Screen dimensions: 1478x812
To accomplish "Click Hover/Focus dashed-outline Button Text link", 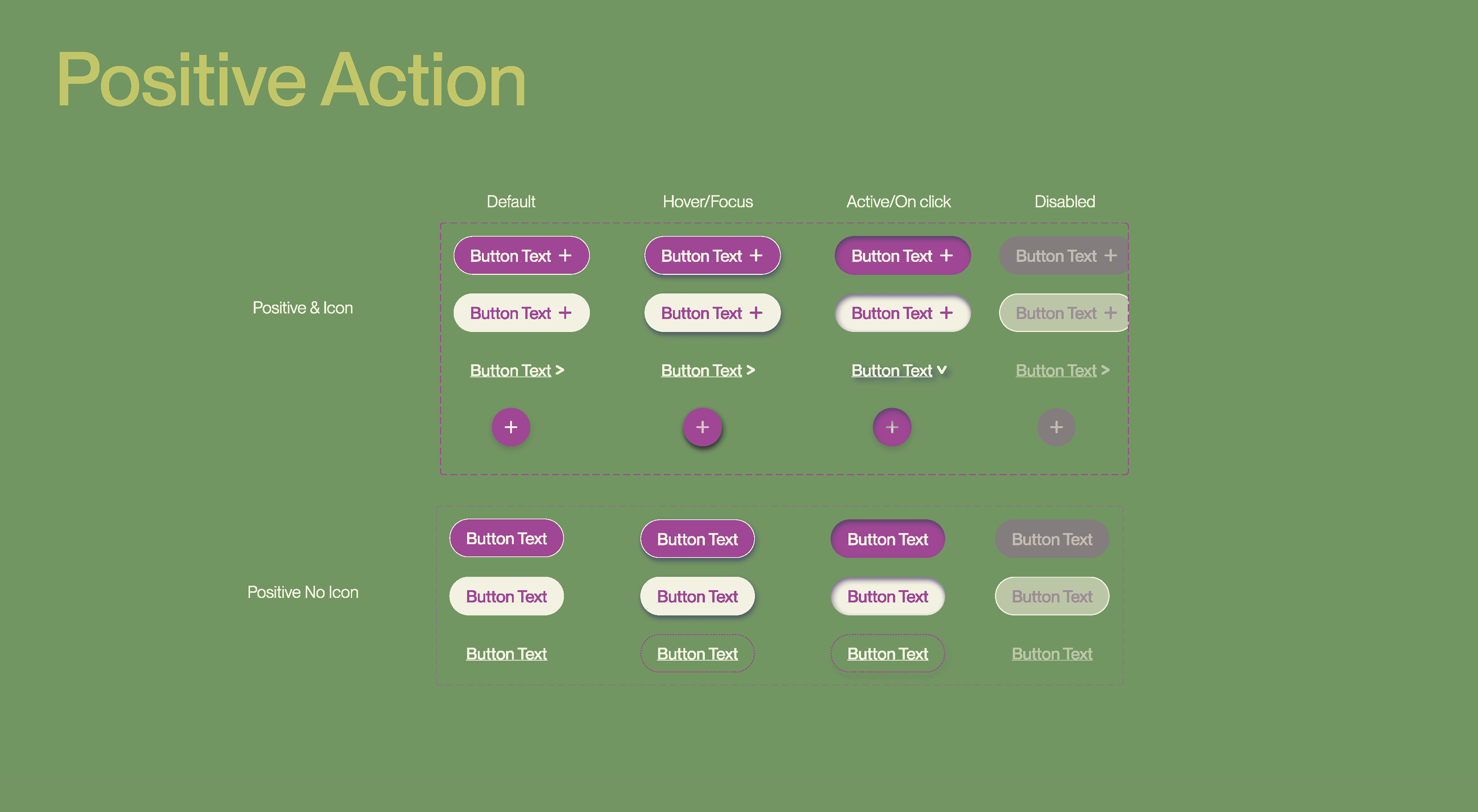I will point(697,653).
